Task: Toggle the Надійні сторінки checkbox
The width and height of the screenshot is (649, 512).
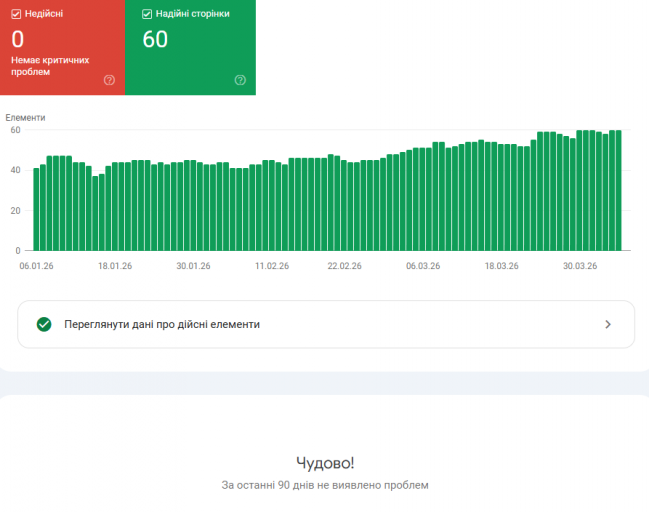Action: pyautogui.click(x=147, y=14)
